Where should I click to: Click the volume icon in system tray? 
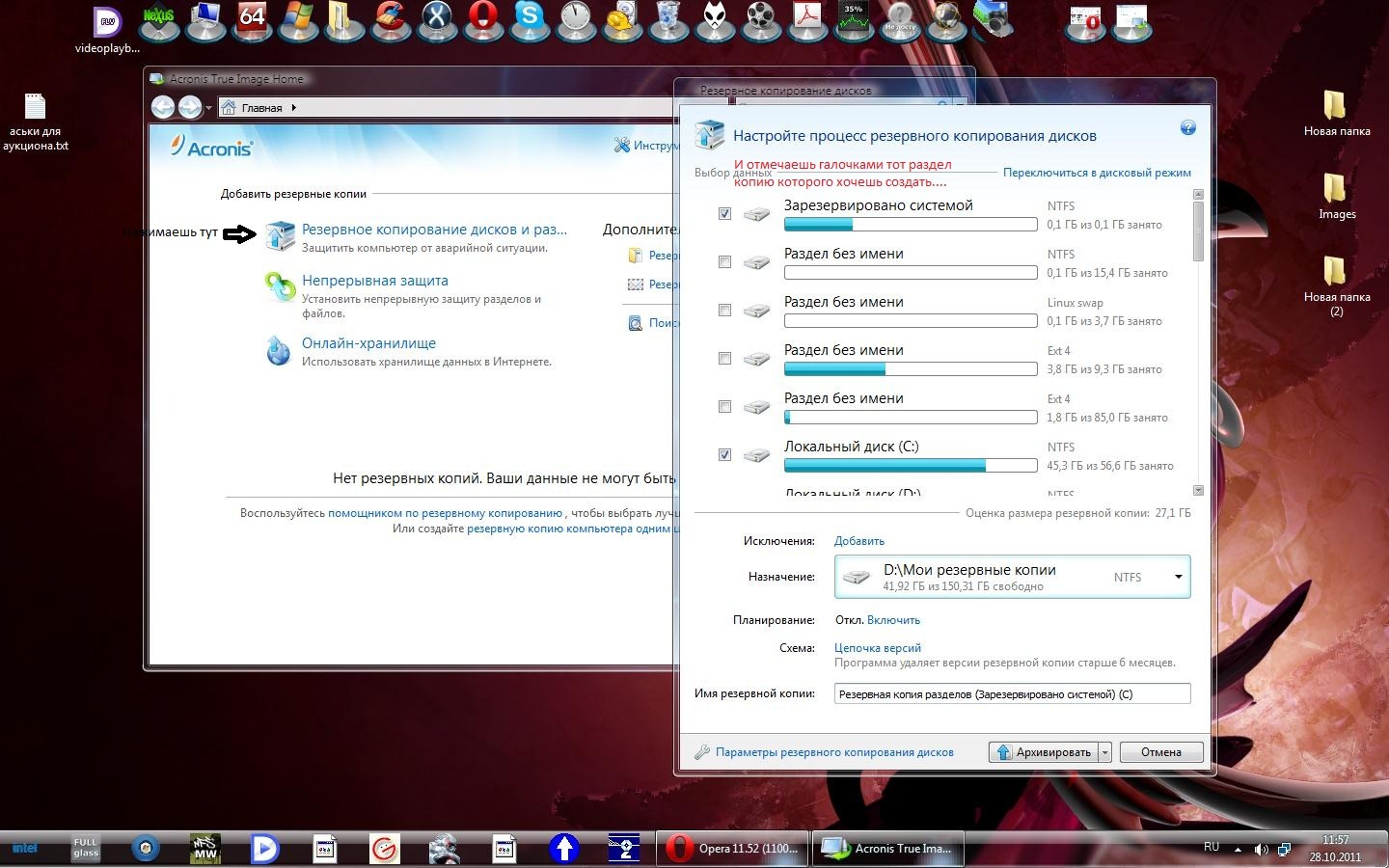click(x=1261, y=849)
